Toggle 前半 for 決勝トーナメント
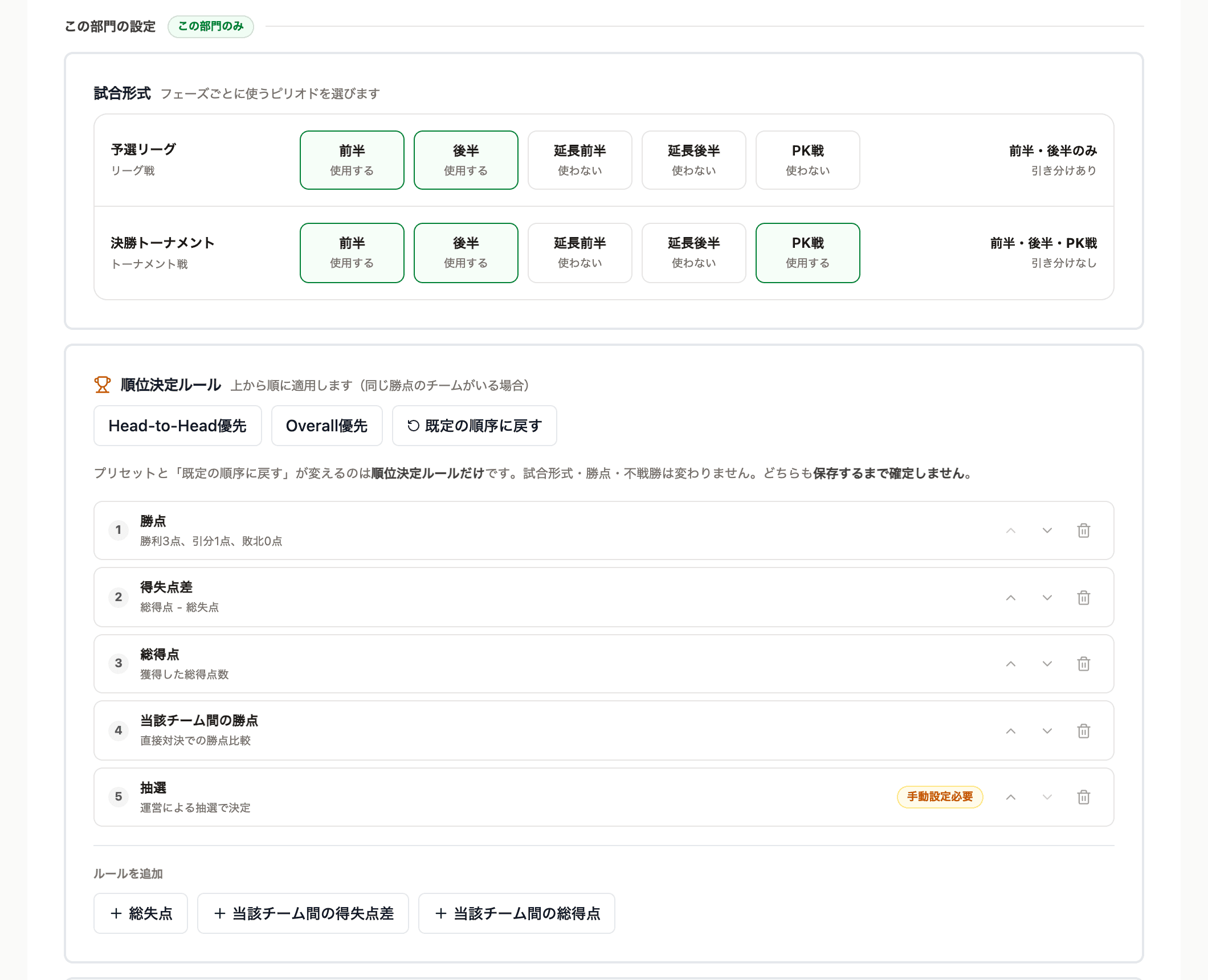This screenshot has height=980, width=1208. 352,253
